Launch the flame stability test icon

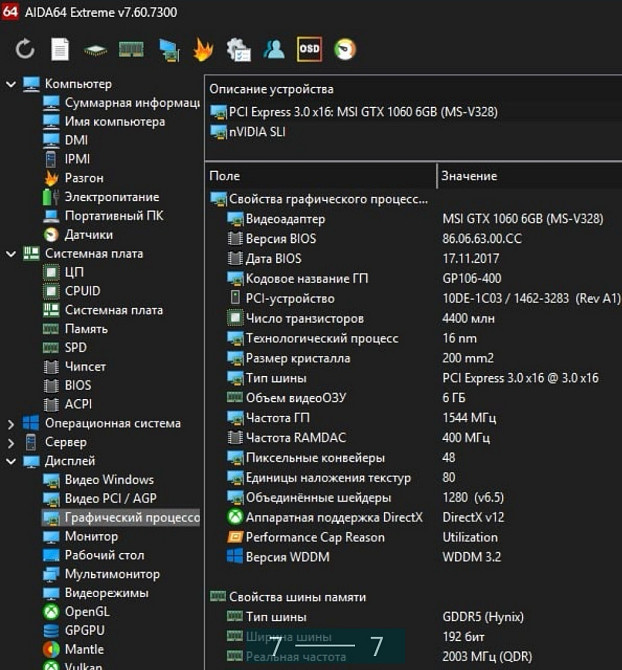pos(203,50)
